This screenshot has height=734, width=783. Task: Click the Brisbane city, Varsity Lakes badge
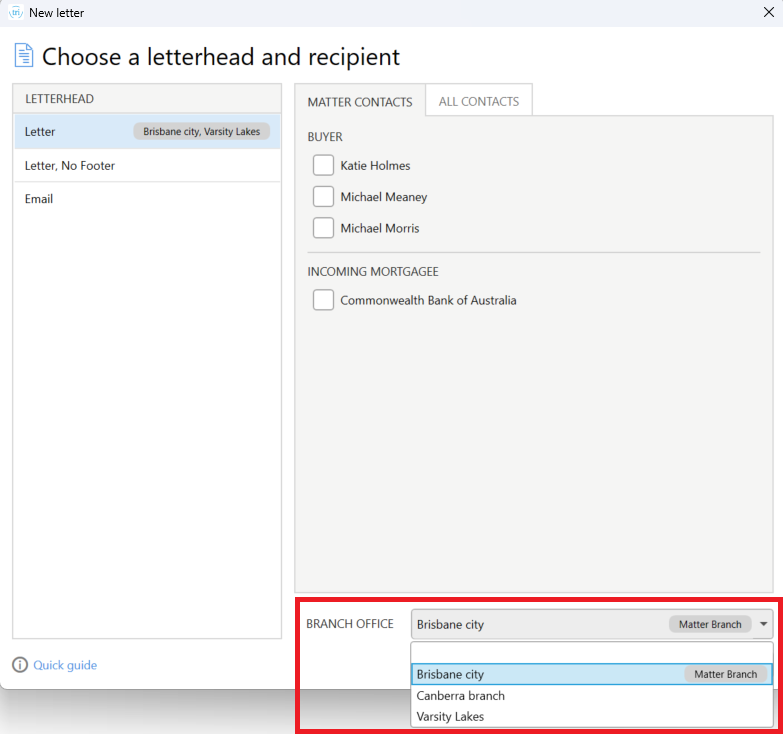tap(201, 131)
